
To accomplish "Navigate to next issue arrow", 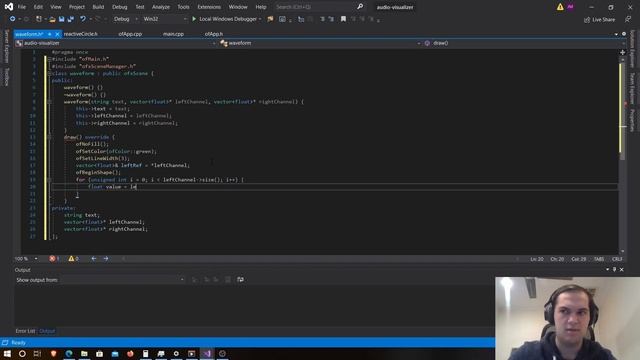I will pyautogui.click(x=106, y=259).
